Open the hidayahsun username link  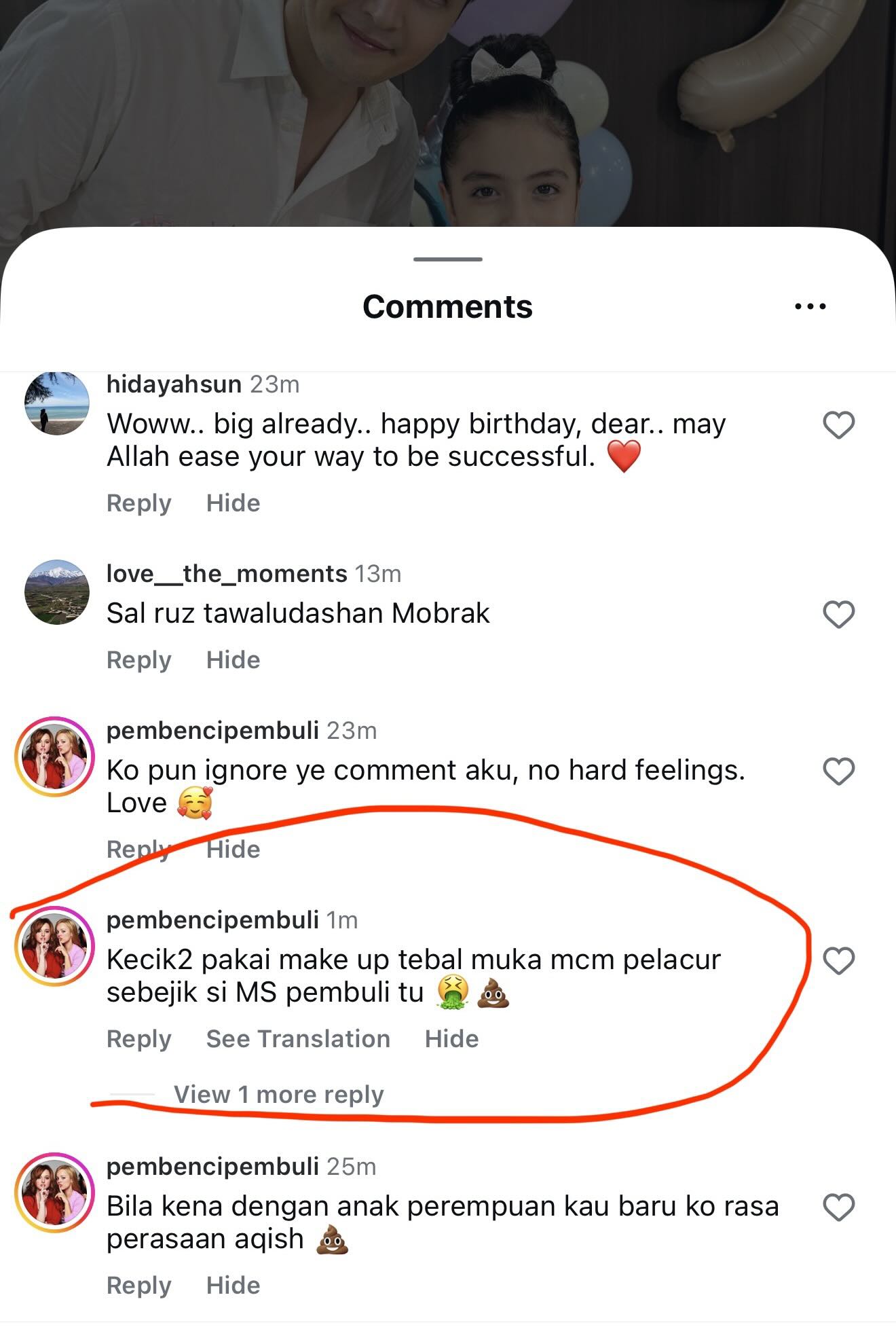coord(174,384)
